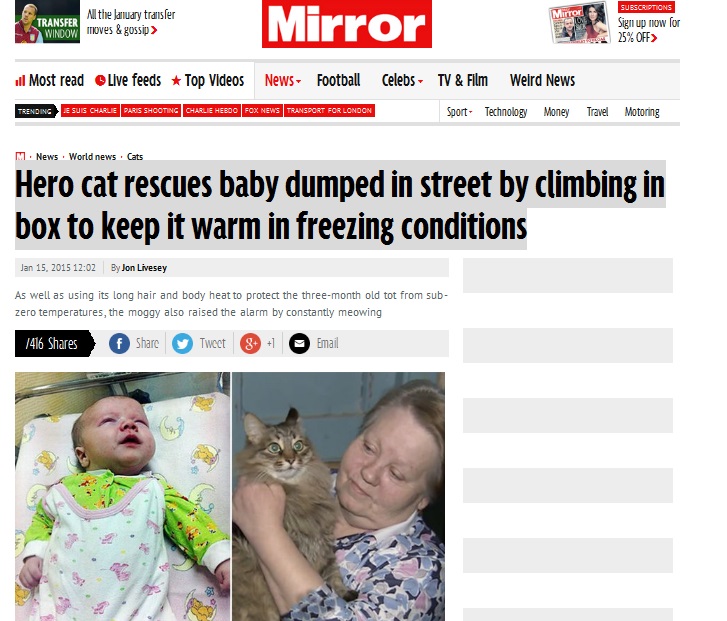Click the Google Plus icon
The width and height of the screenshot is (727, 621).
250,344
